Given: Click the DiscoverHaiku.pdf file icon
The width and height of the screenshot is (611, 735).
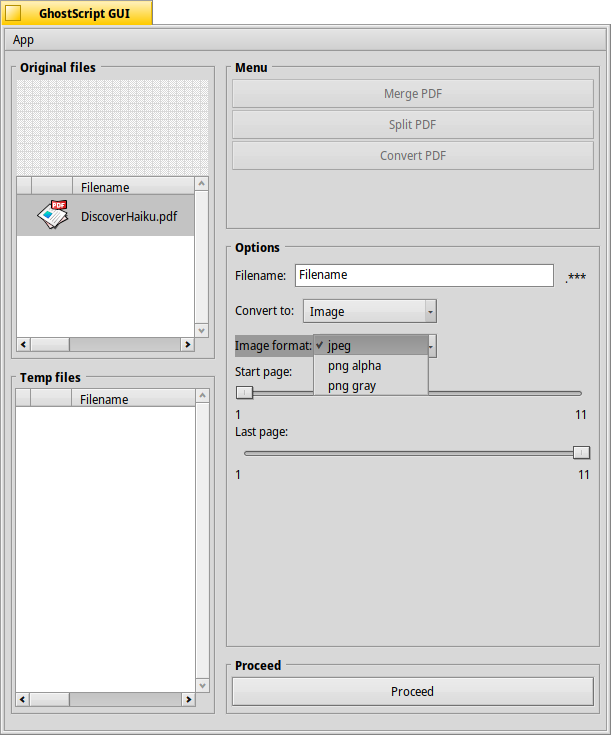Looking at the screenshot, I should click(52, 215).
